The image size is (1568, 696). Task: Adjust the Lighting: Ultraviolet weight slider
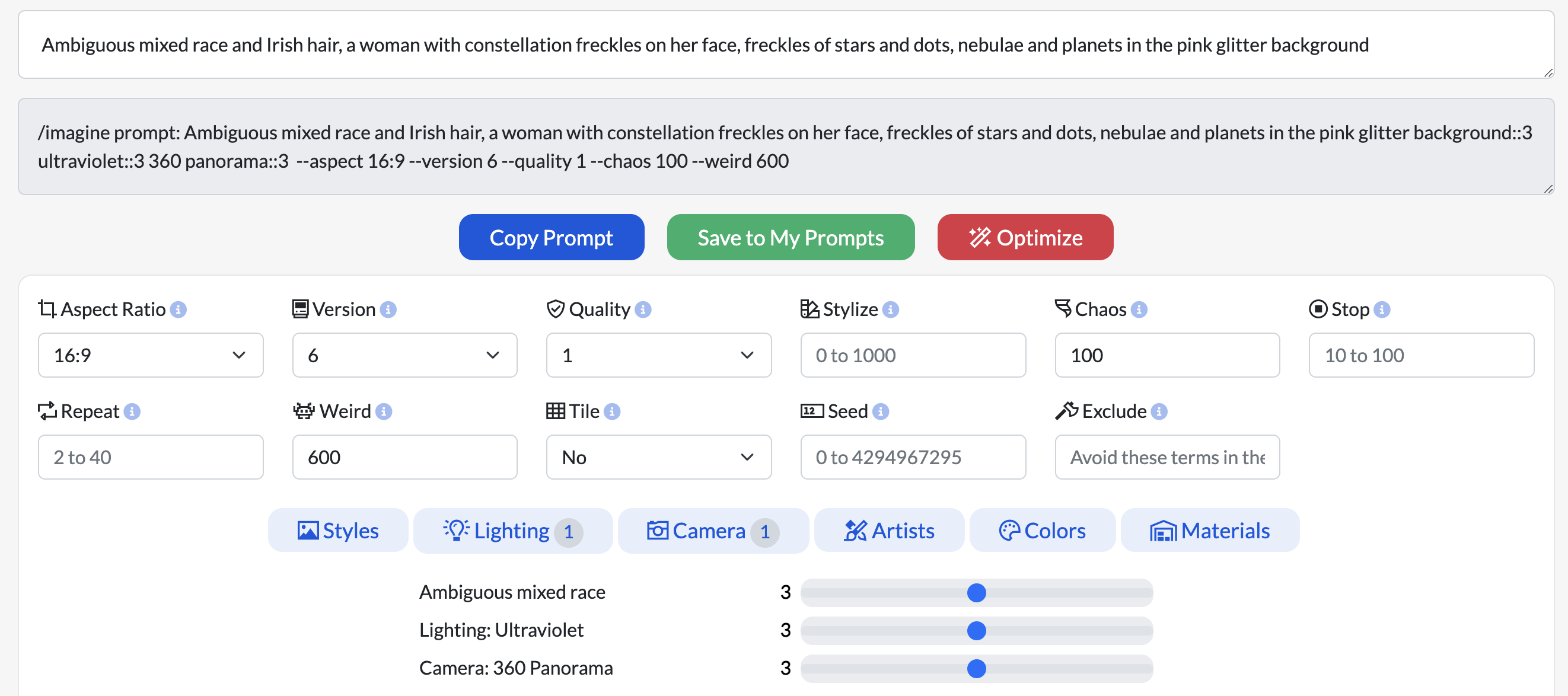point(976,630)
